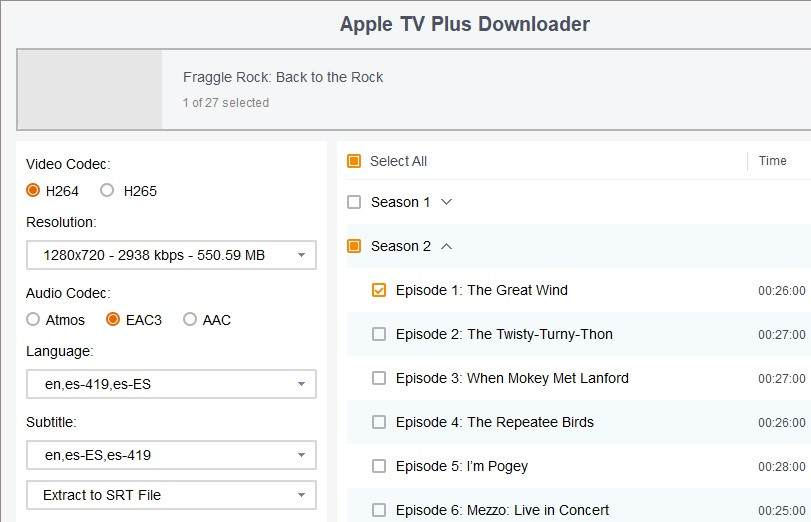Select the H265 video codec
Image resolution: width=811 pixels, height=522 pixels.
click(107, 191)
